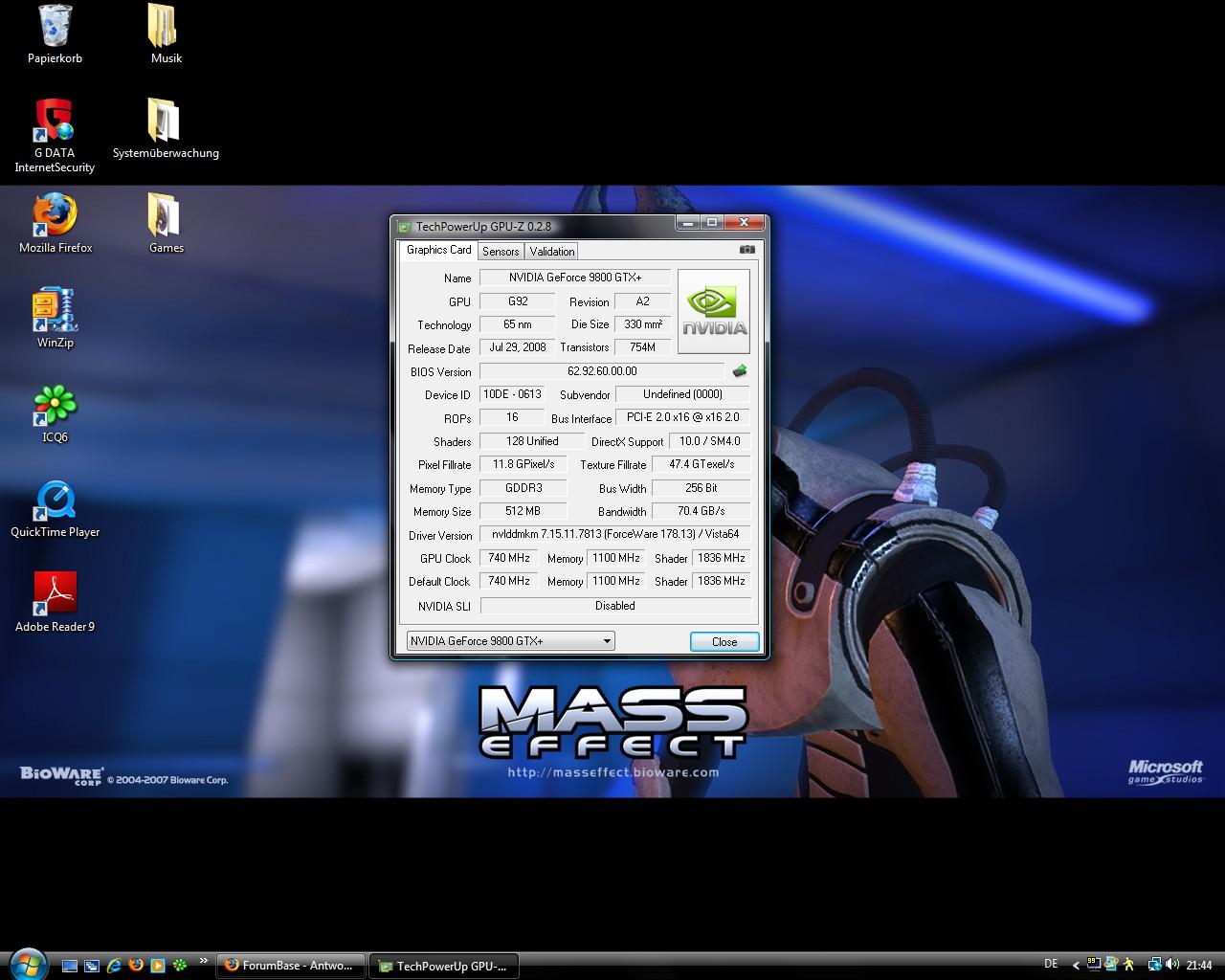Screen dimensions: 1225x980
Task: Click the NVIDIA SLI Disabled field
Action: coord(615,606)
